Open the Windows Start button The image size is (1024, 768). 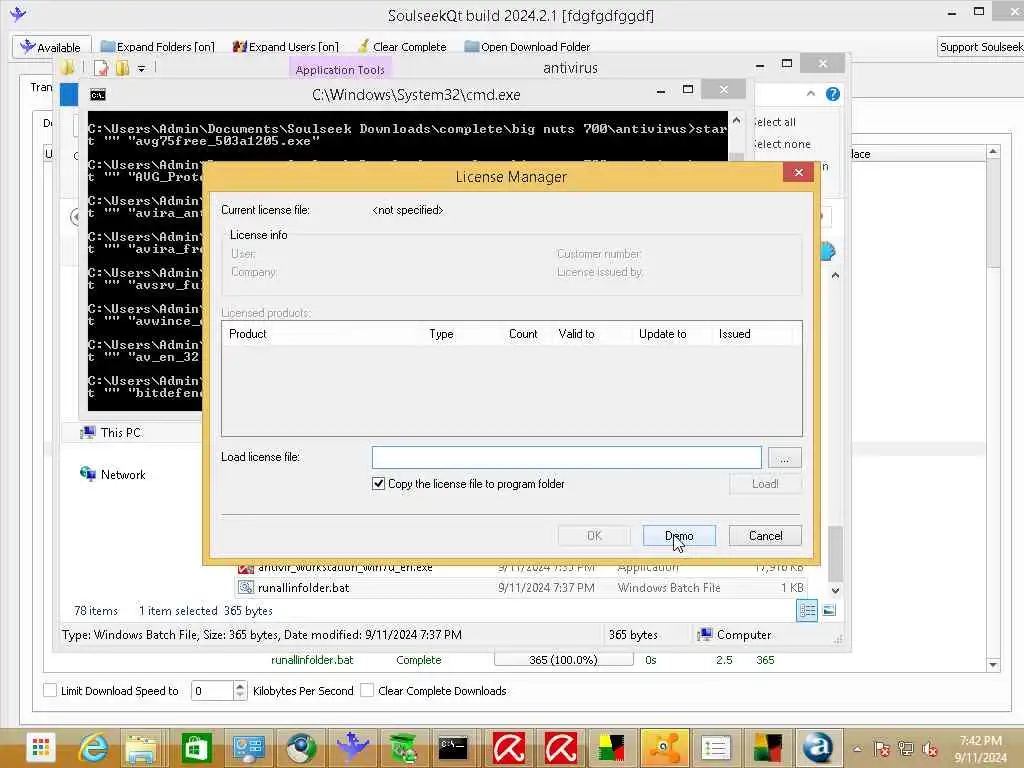pos(41,748)
